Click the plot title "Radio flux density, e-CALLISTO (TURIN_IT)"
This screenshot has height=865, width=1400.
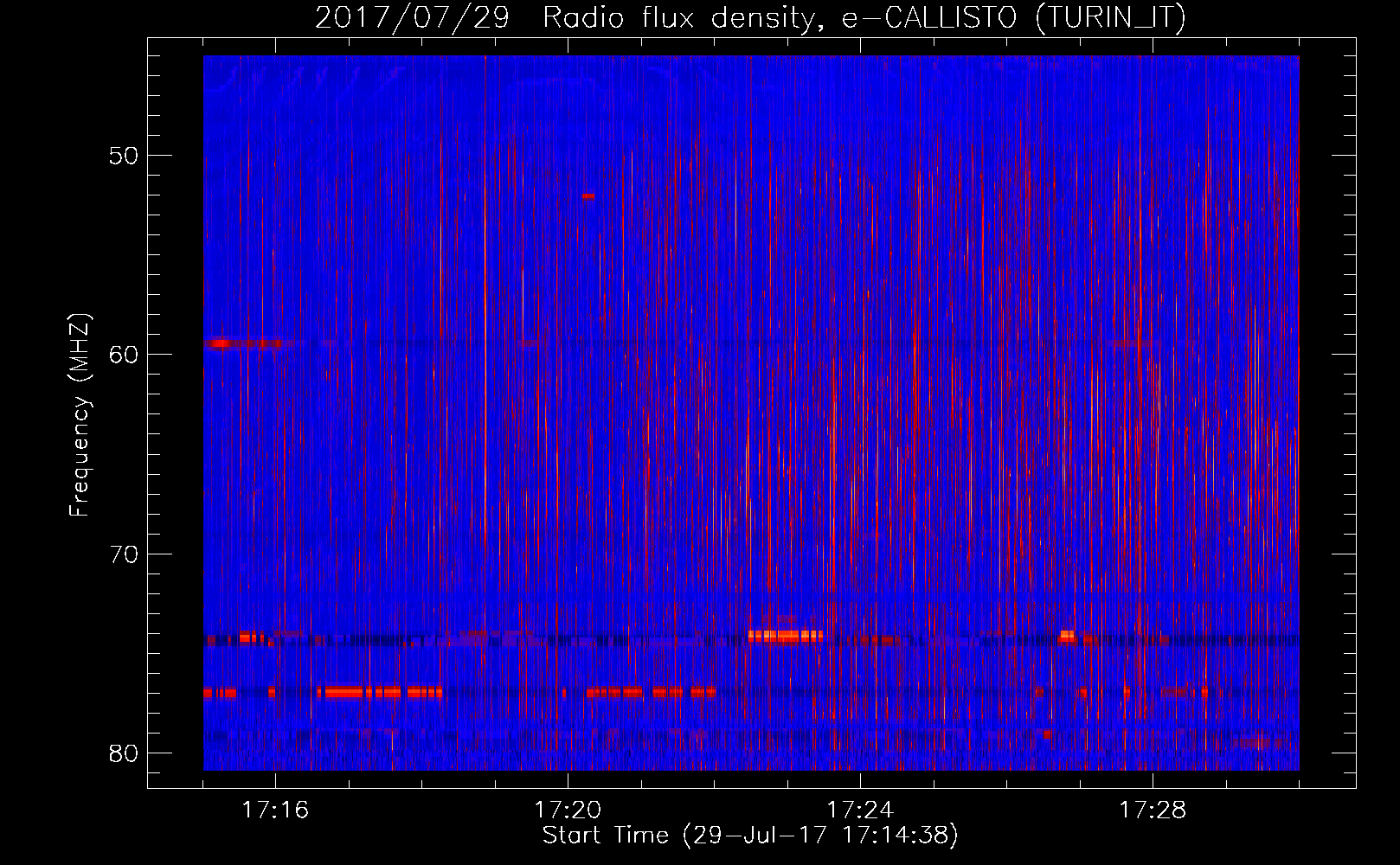(864, 17)
